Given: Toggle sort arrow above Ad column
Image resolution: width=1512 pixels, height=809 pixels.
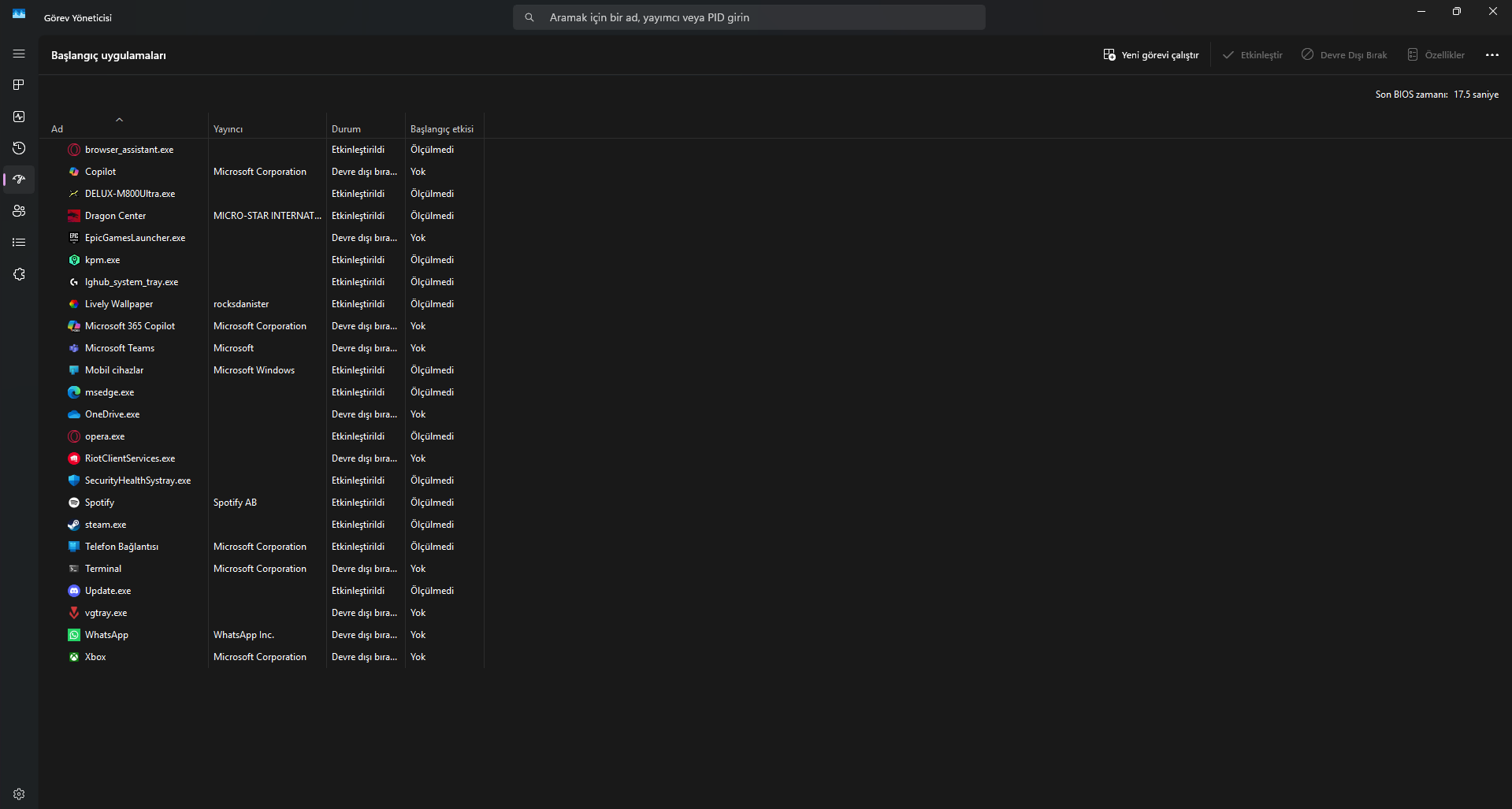Looking at the screenshot, I should 119,120.
